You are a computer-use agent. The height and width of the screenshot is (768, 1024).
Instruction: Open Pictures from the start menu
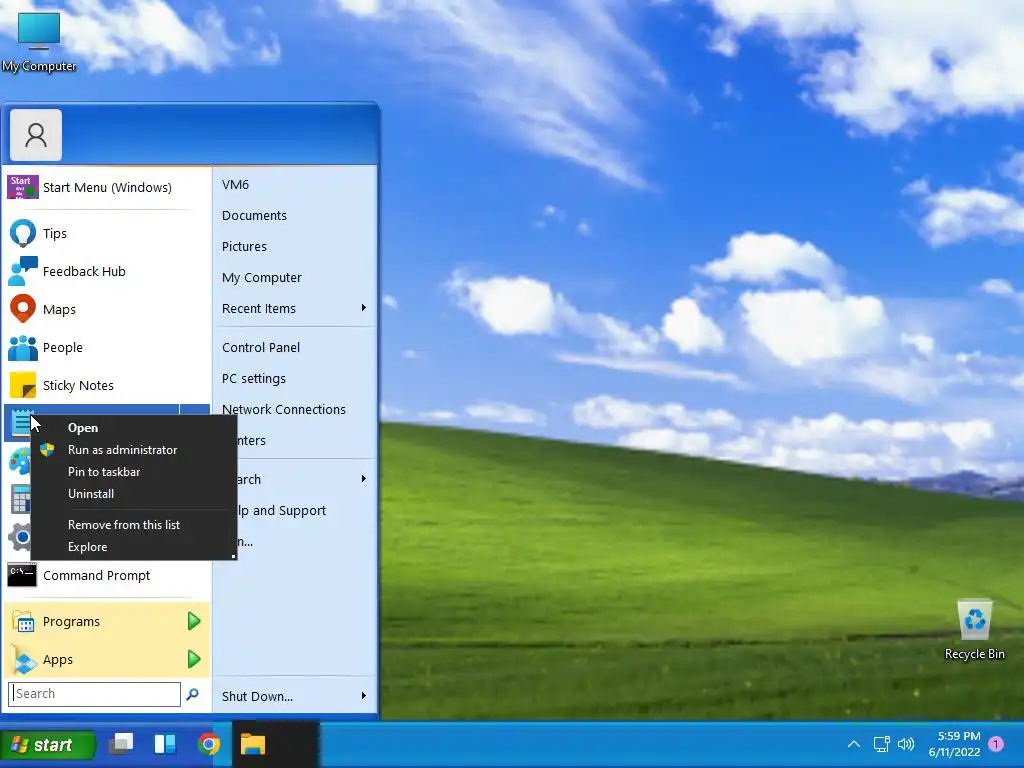(295, 246)
